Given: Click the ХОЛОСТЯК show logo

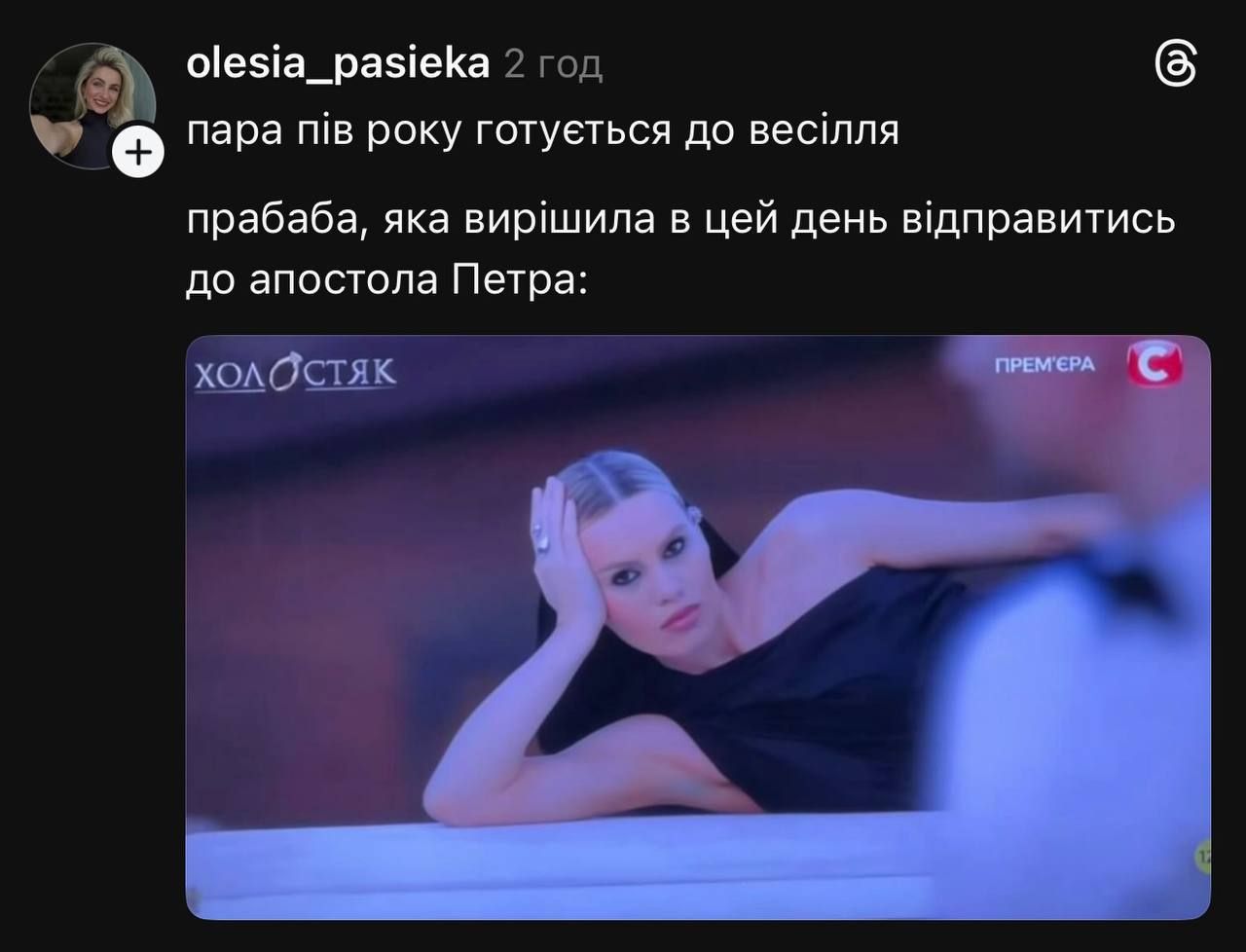Looking at the screenshot, I should point(295,372).
